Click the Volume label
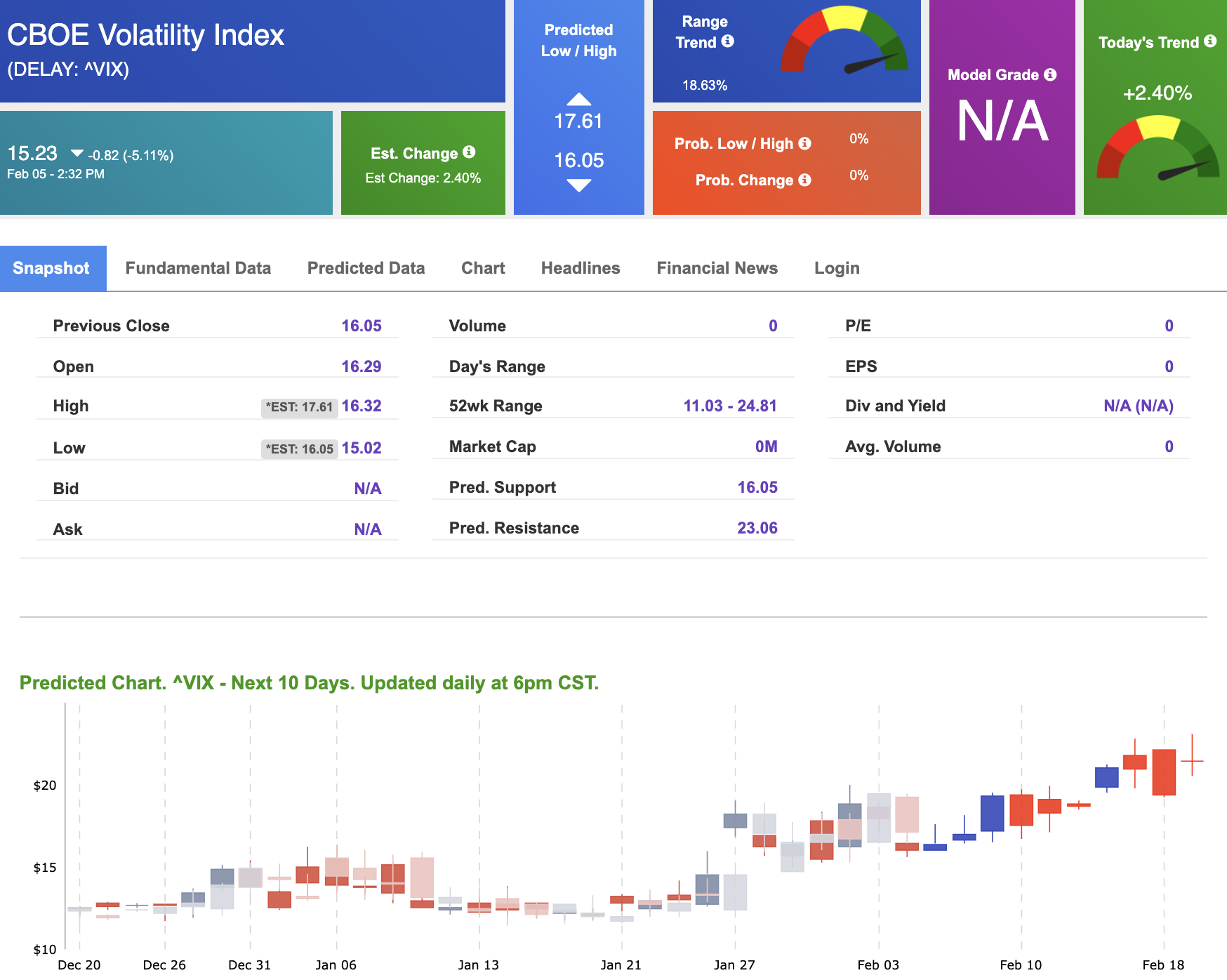 click(x=477, y=326)
